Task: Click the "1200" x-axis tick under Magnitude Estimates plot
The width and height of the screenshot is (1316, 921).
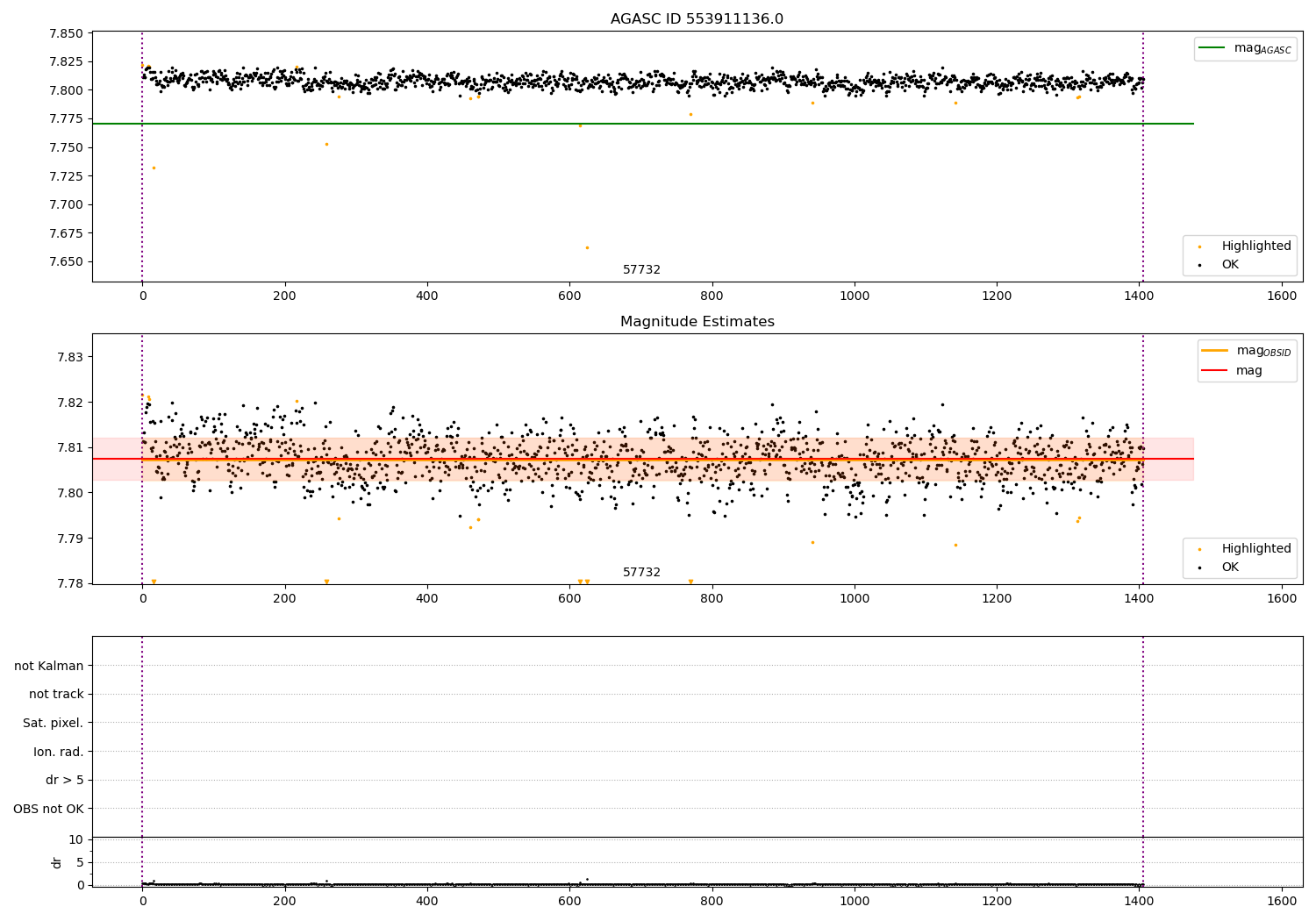Action: click(997, 599)
